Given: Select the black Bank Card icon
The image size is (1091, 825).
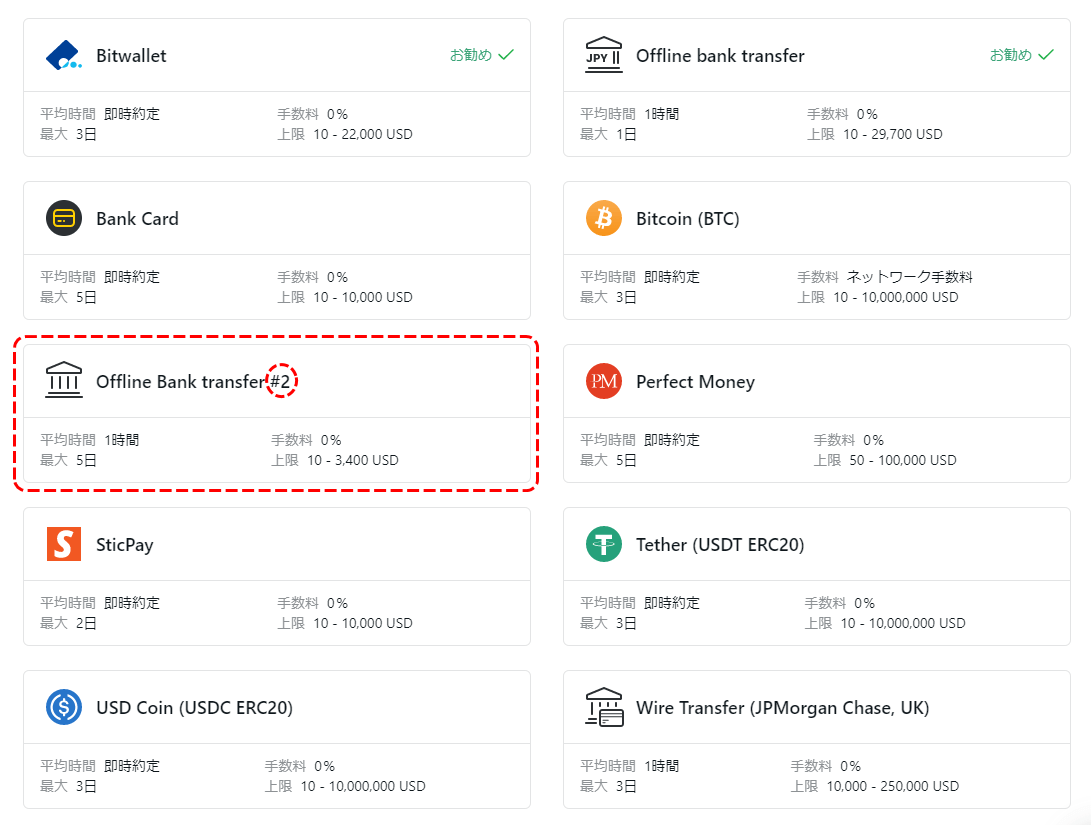Looking at the screenshot, I should (x=64, y=218).
